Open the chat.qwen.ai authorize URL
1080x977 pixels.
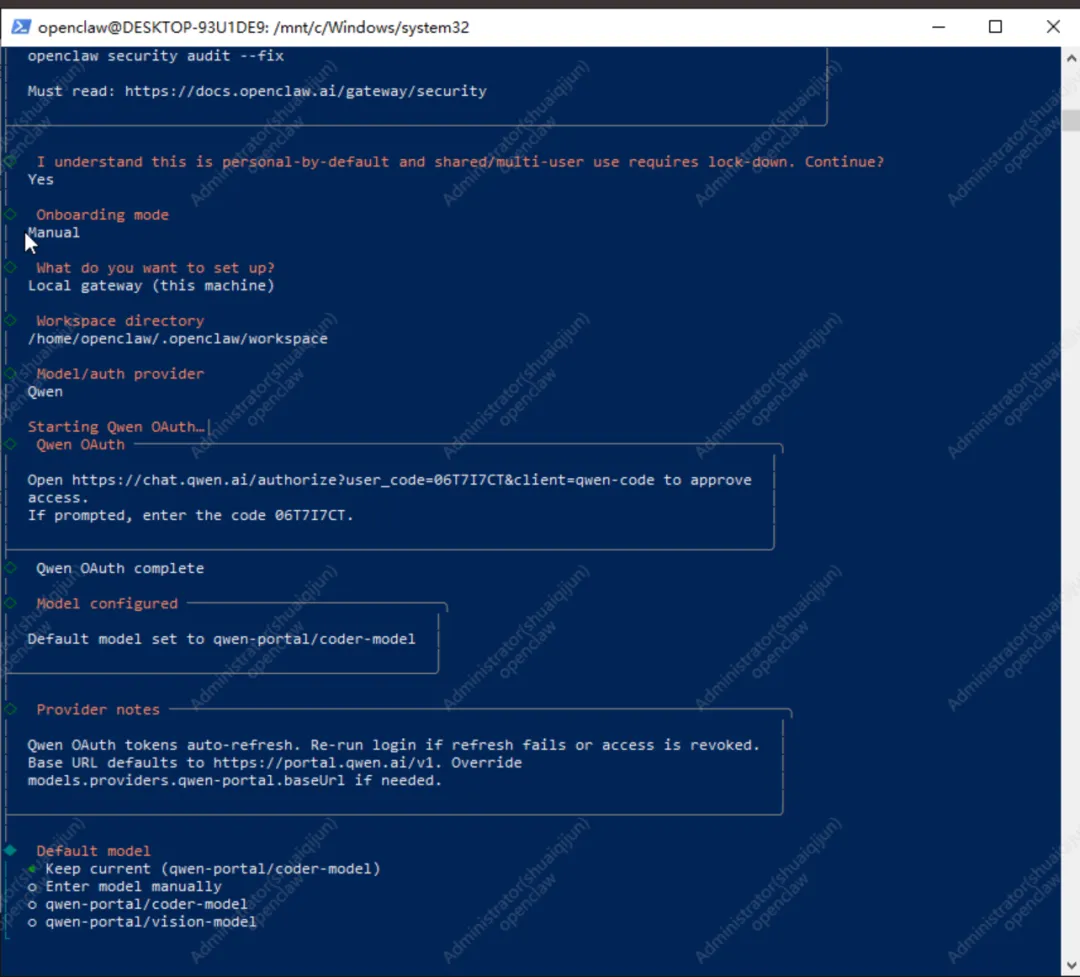click(363, 480)
